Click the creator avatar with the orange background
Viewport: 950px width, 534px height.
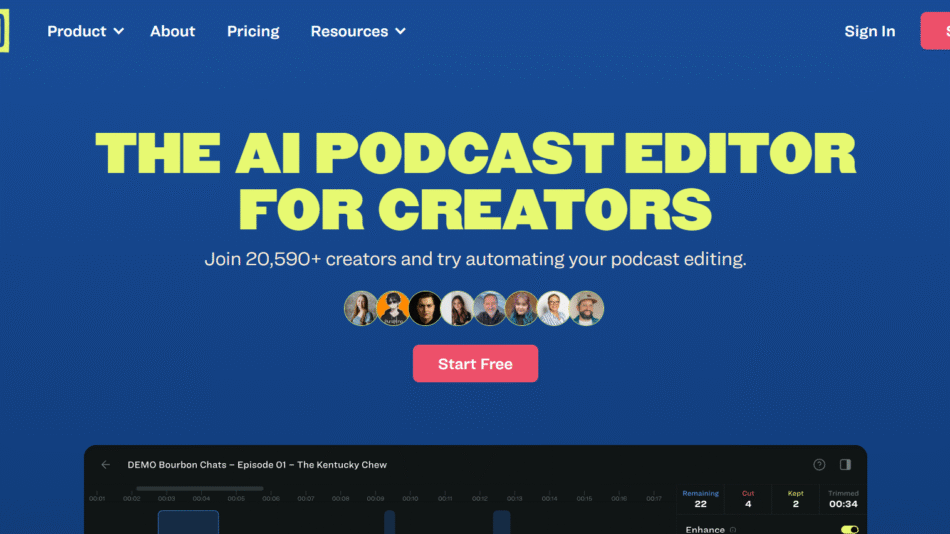pyautogui.click(x=394, y=309)
